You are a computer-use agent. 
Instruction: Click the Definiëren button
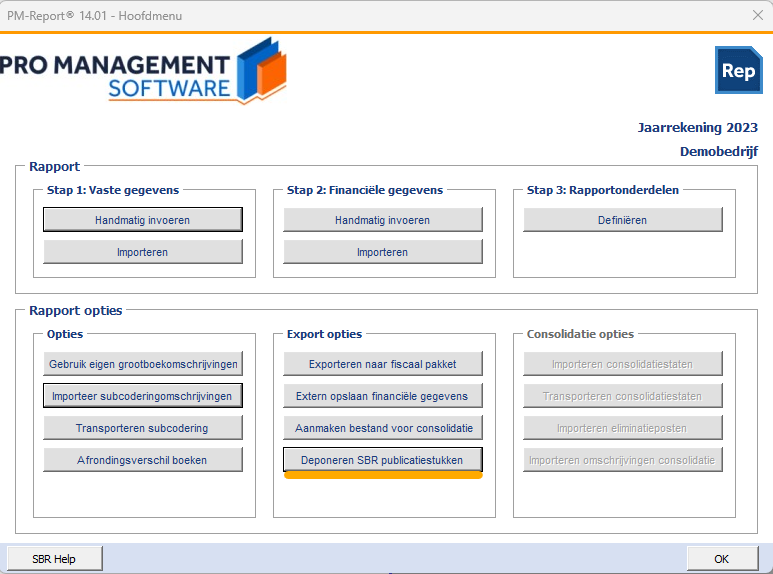tap(623, 219)
